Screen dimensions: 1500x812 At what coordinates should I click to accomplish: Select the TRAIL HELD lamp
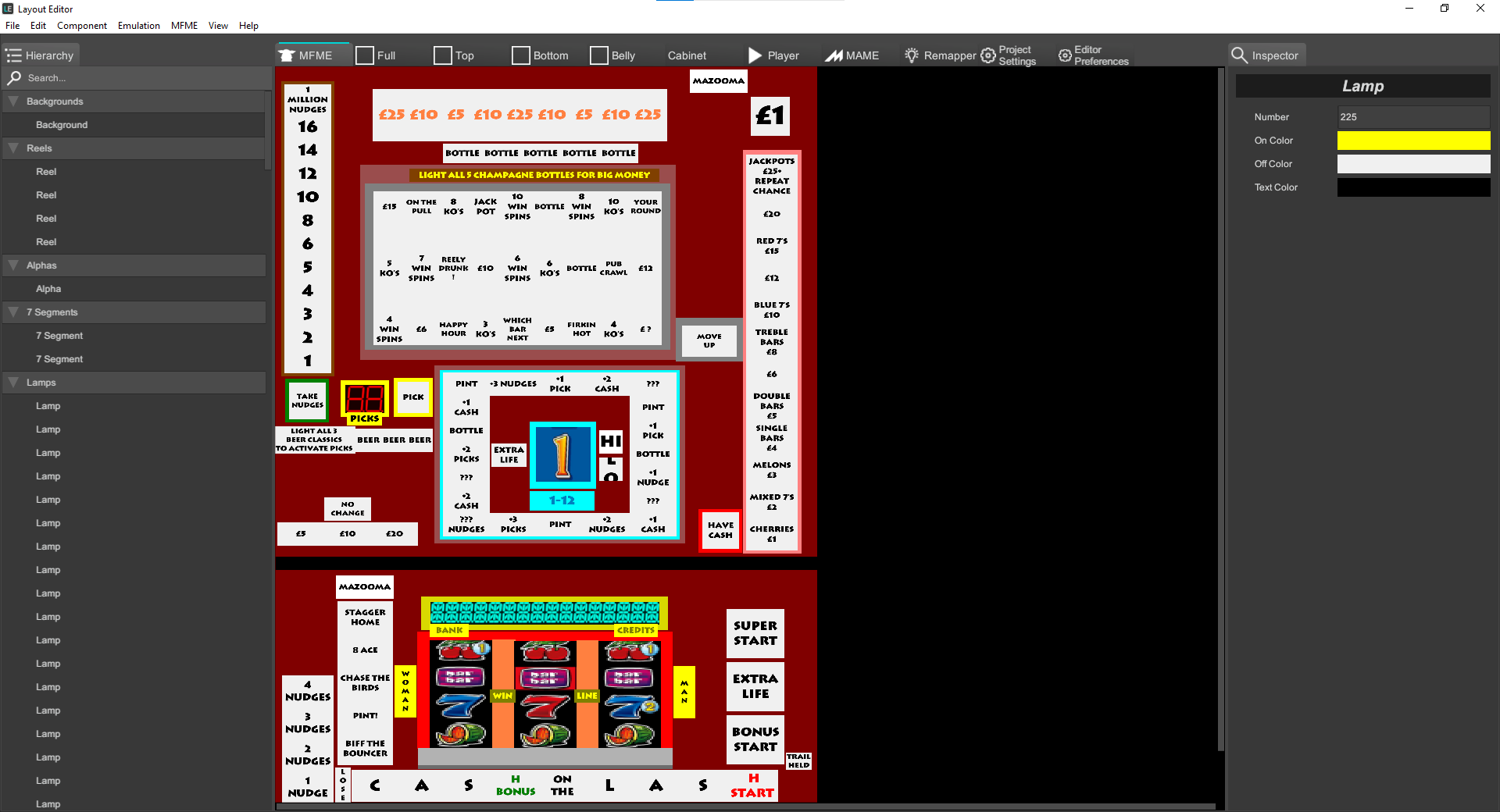798,761
